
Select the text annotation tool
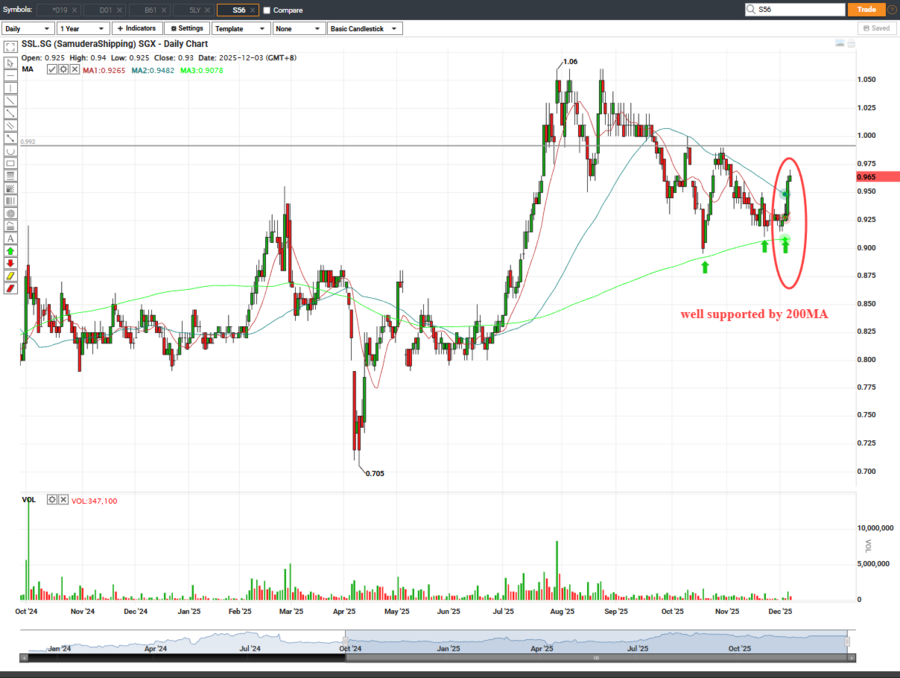click(x=10, y=239)
